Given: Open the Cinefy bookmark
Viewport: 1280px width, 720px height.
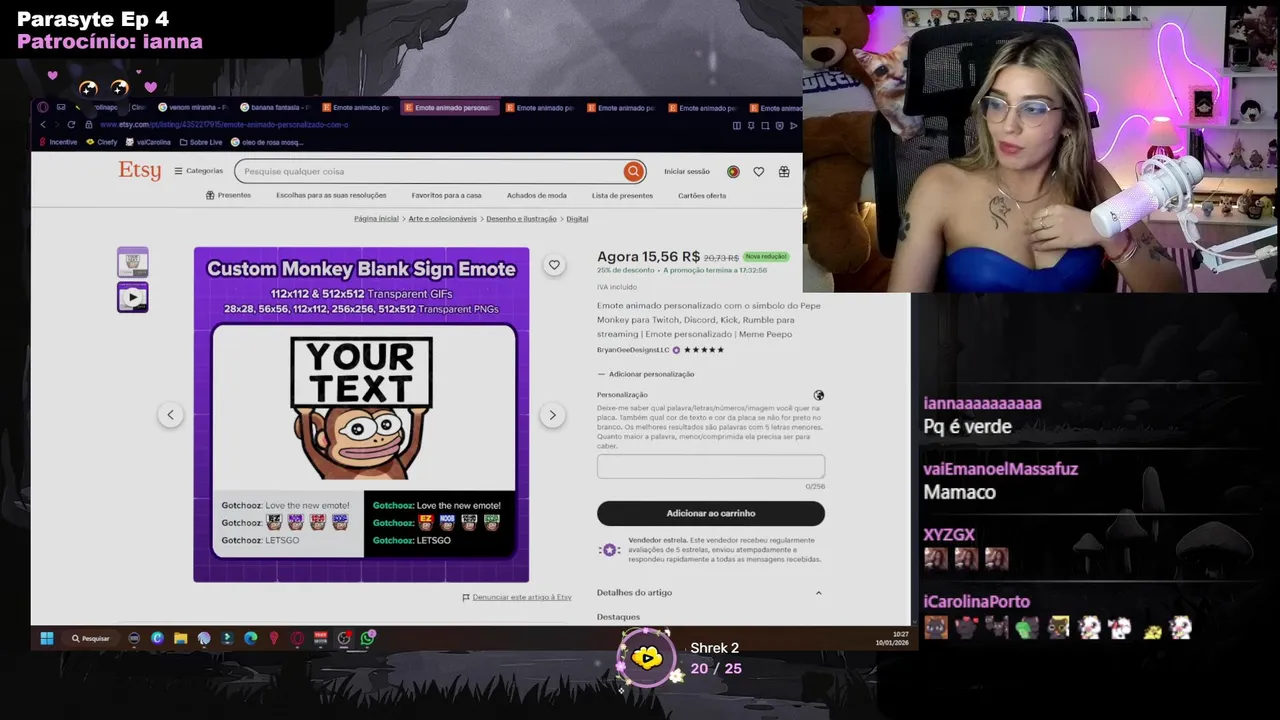Looking at the screenshot, I should pos(102,142).
